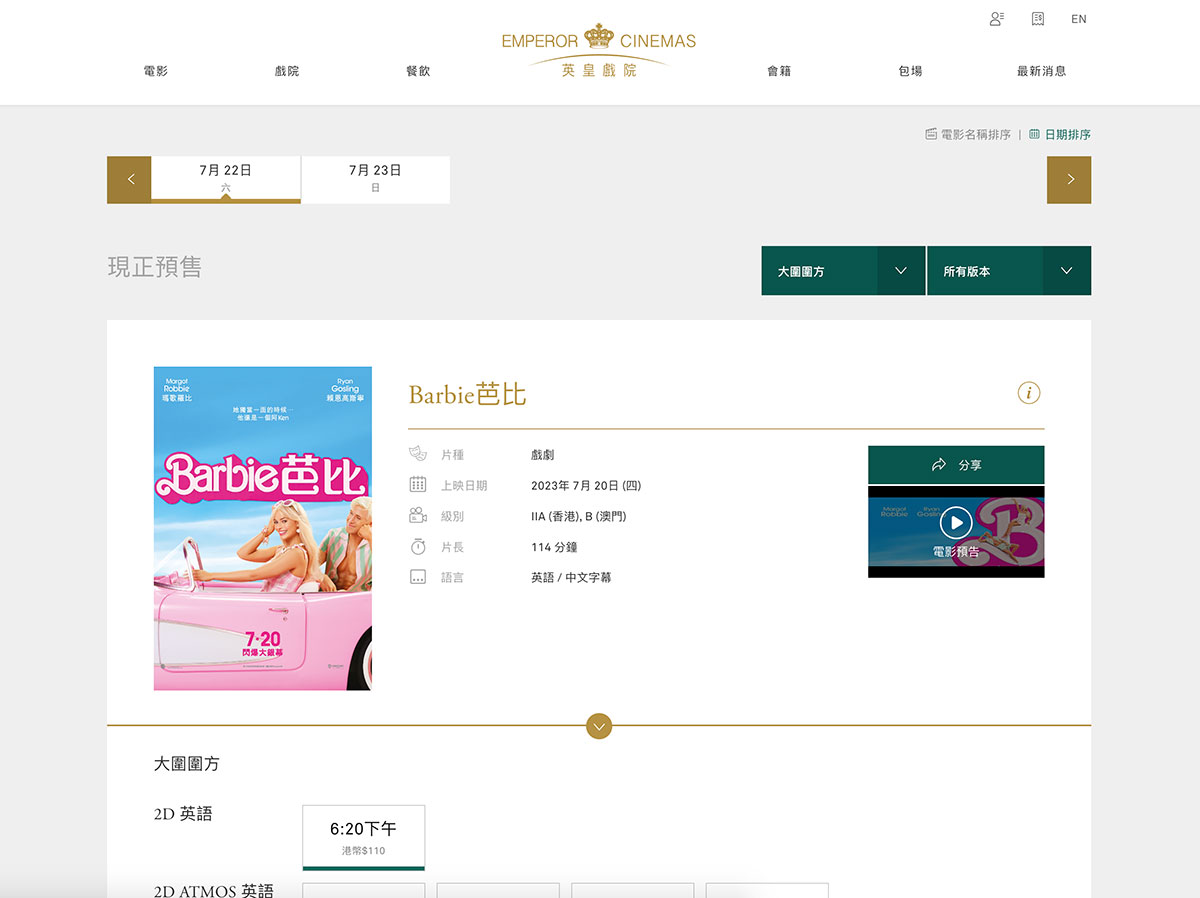Go to next dates arrow
The width and height of the screenshot is (1200, 898).
[x=1069, y=179]
